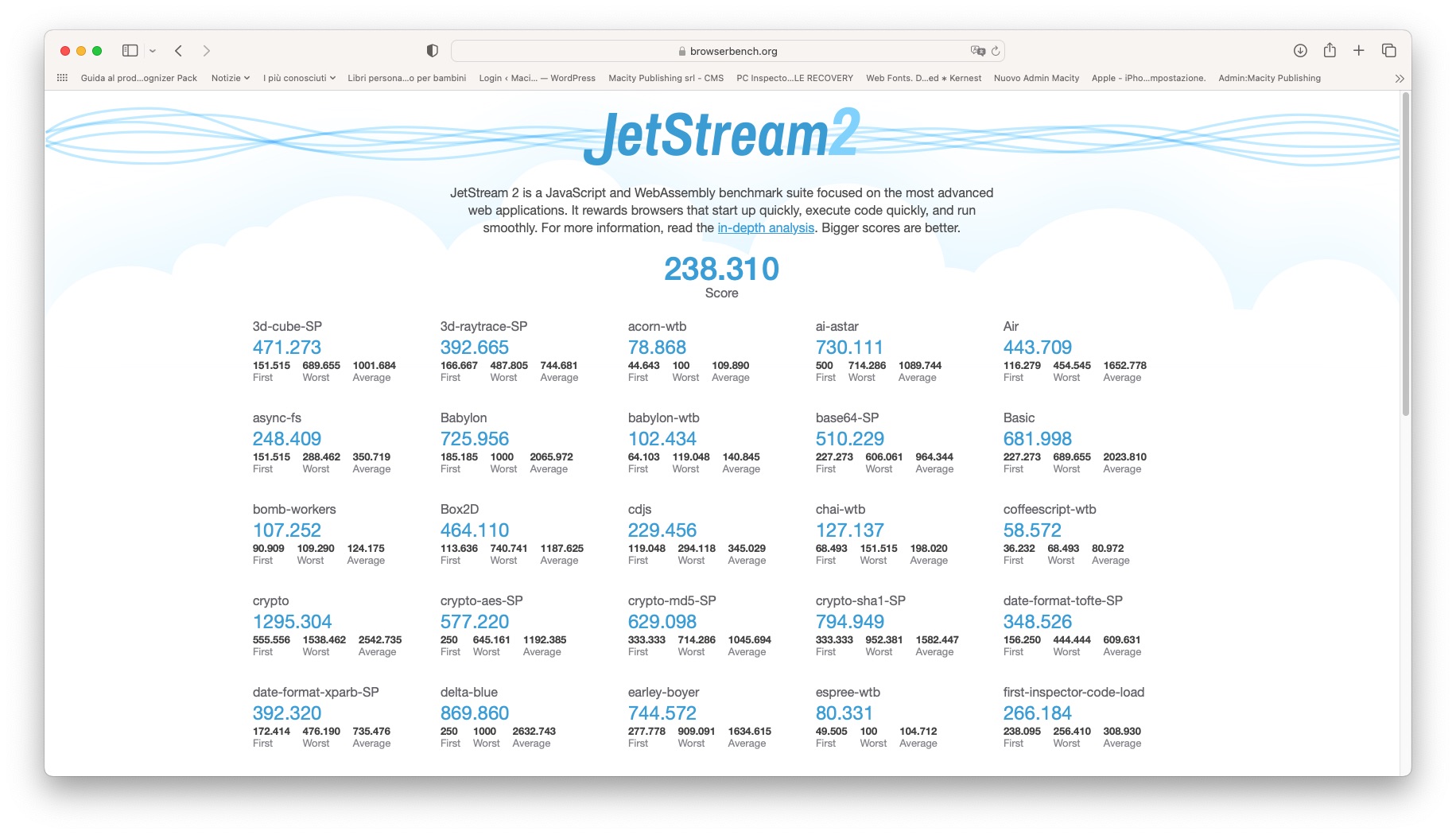
Task: Click the overall score 238.310
Action: [721, 269]
